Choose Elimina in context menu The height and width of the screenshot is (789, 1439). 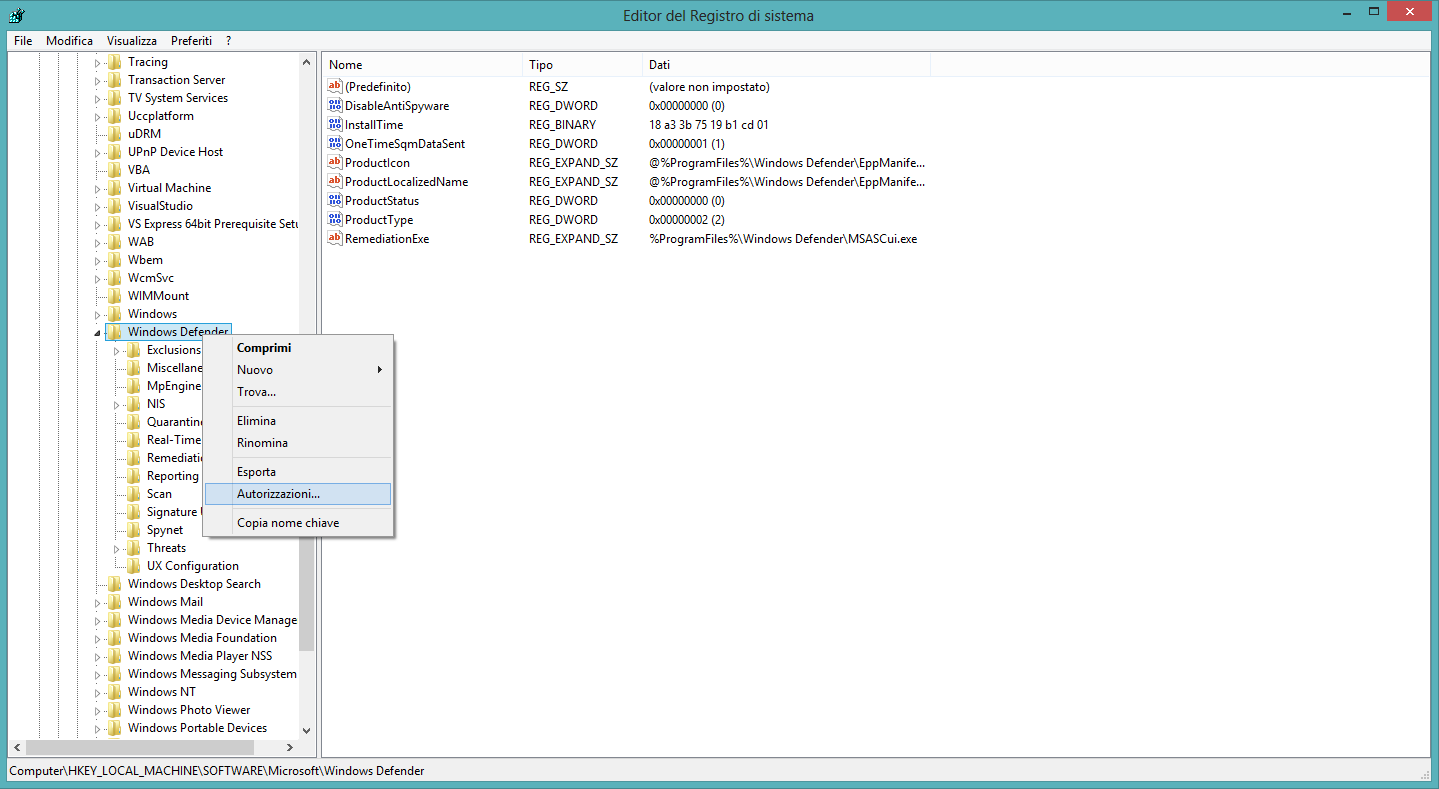pos(298,421)
